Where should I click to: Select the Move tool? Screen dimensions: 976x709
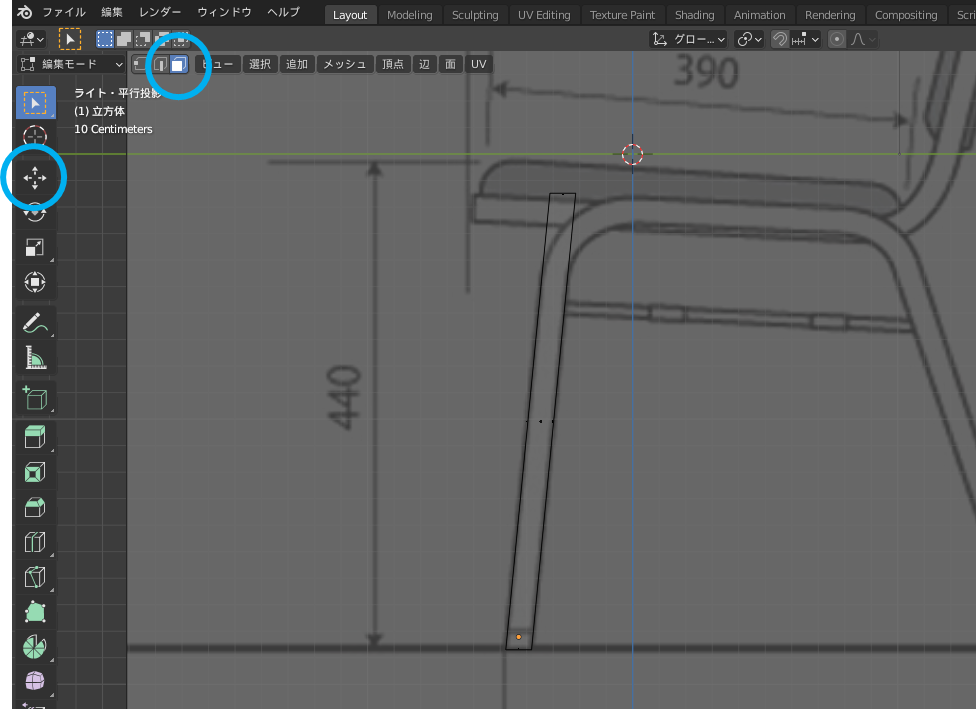35,178
